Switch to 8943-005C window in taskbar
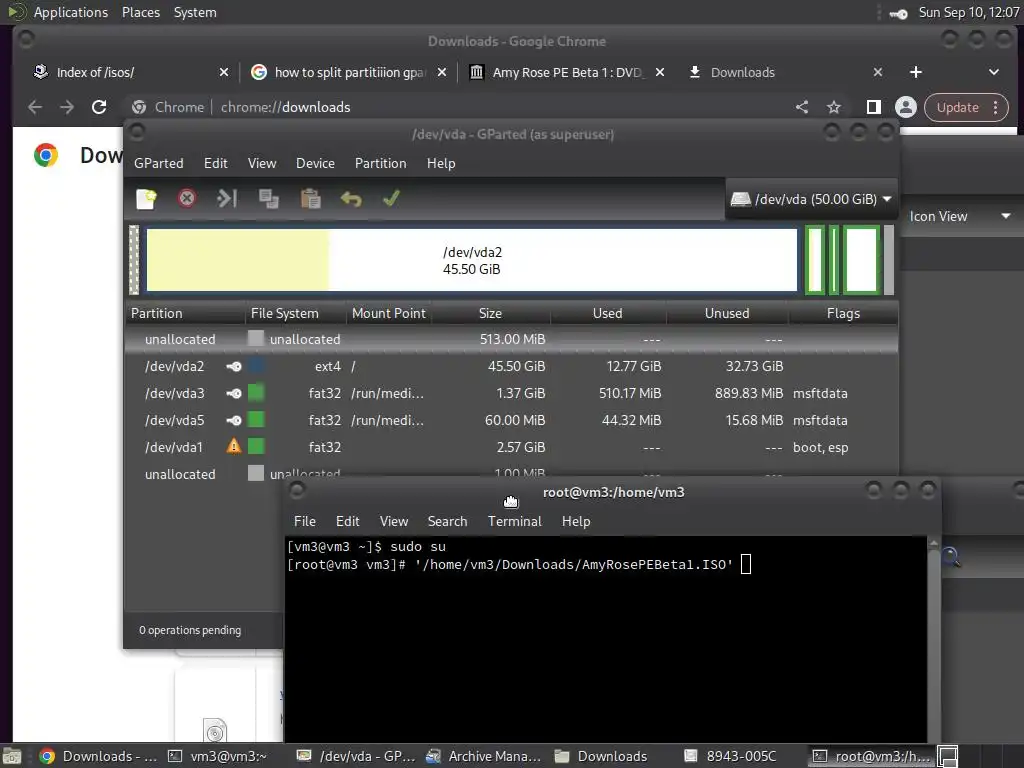The image size is (1024, 768). coord(731,756)
